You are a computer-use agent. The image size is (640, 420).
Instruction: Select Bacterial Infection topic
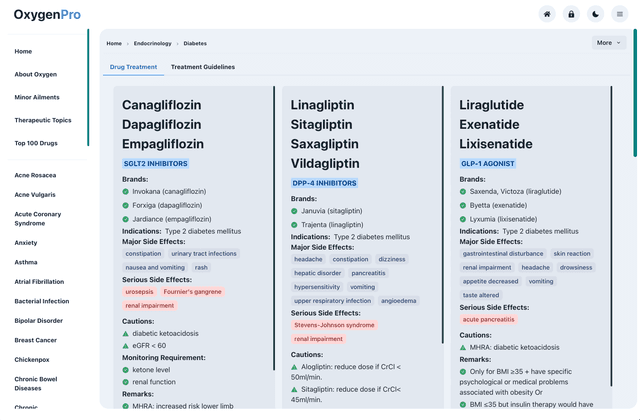(x=42, y=301)
